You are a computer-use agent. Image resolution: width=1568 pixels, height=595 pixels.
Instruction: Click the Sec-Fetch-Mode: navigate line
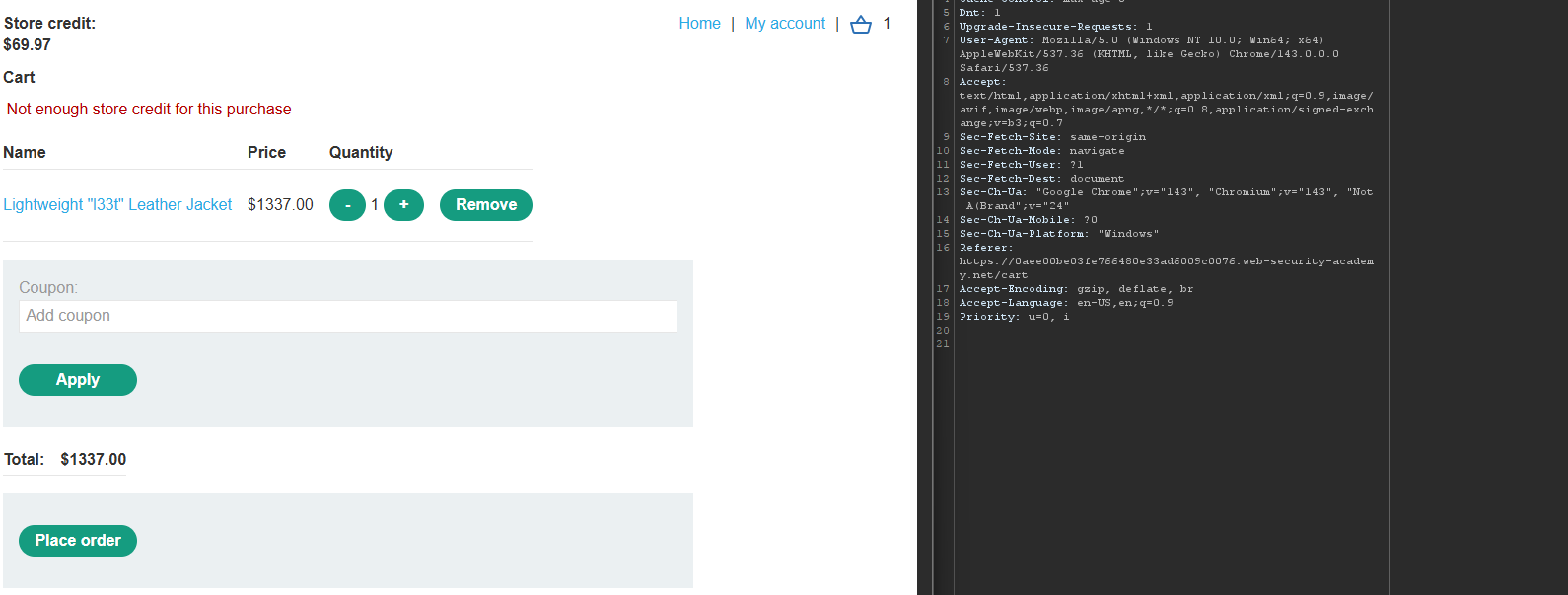coord(1041,151)
